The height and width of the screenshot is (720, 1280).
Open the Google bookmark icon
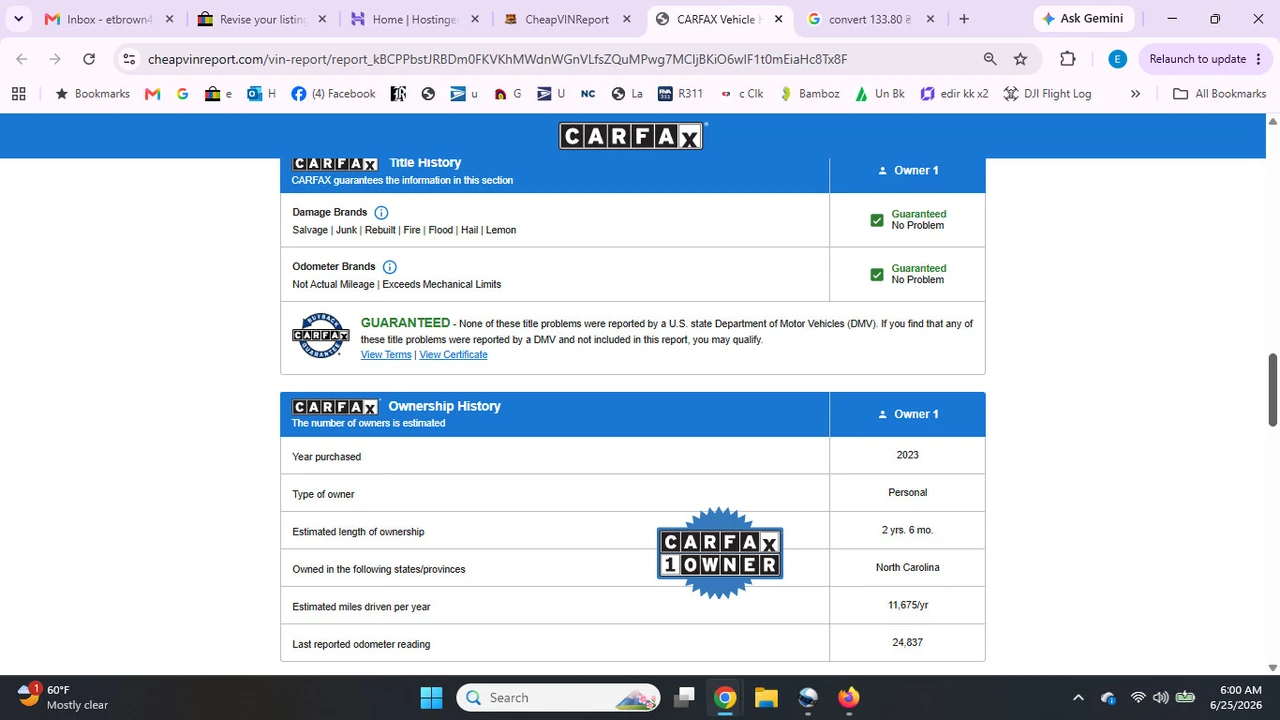182,94
